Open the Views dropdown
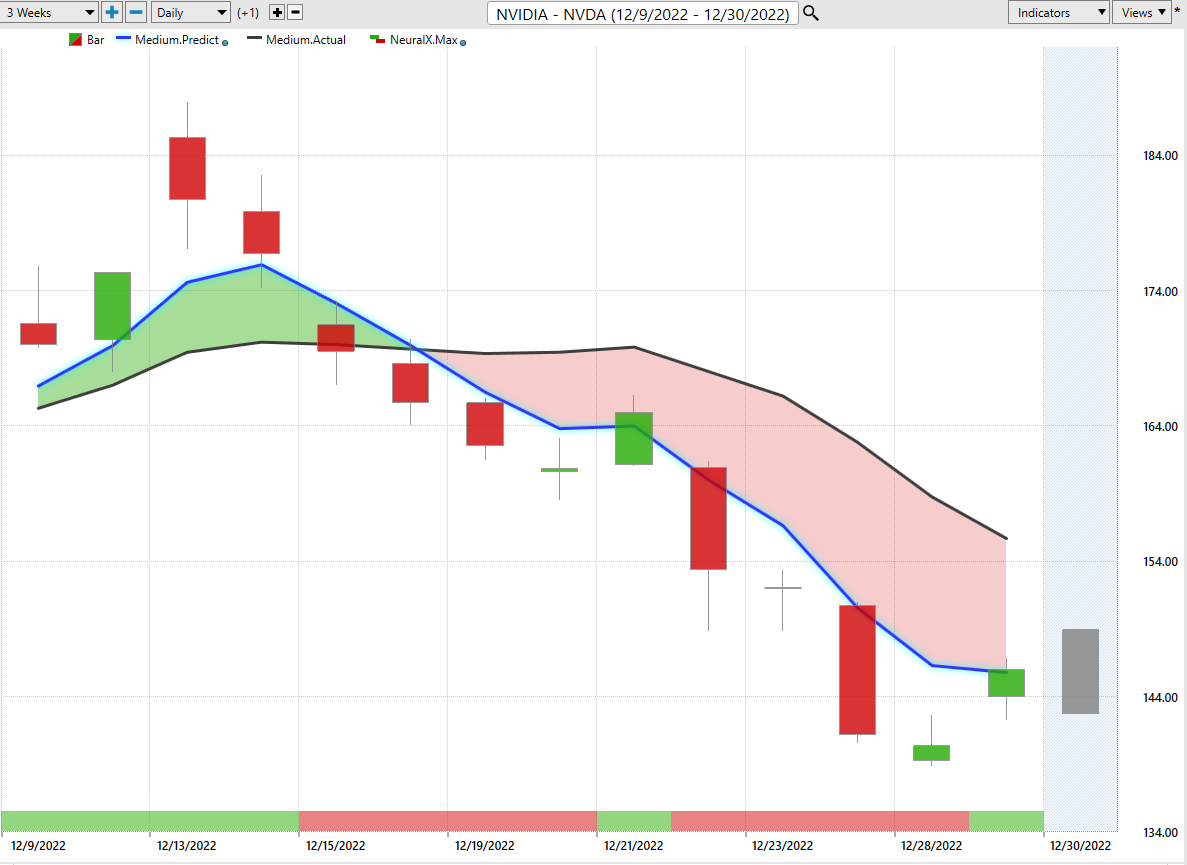 [1142, 12]
